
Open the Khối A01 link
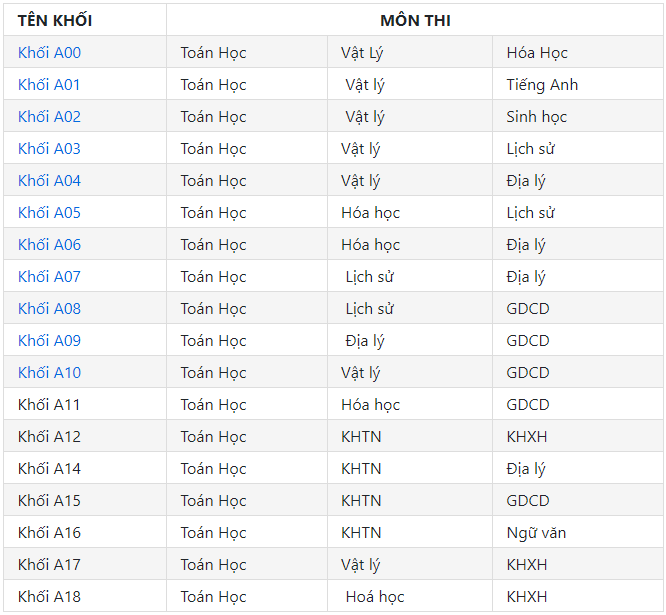(49, 85)
